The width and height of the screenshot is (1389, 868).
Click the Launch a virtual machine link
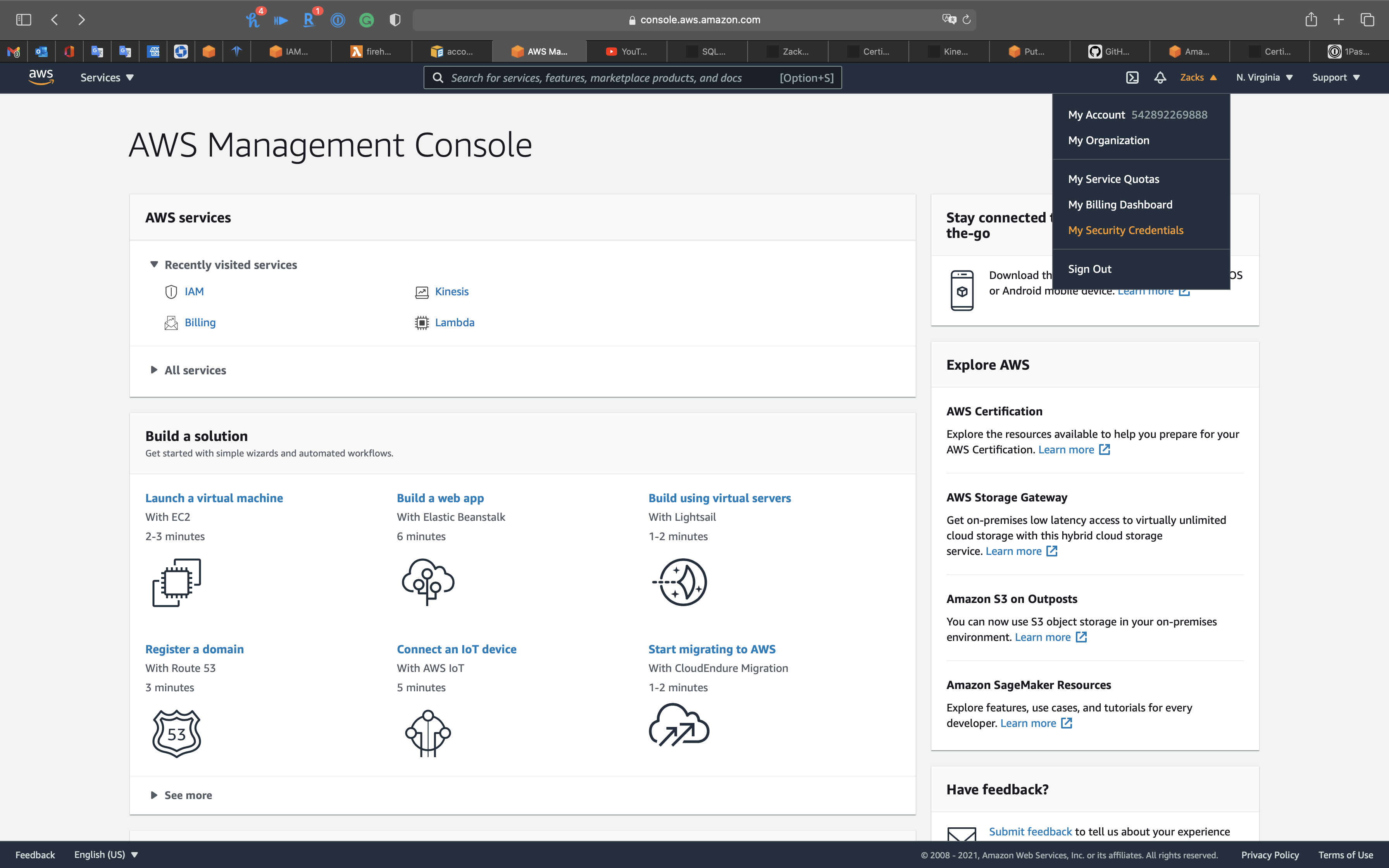(x=214, y=498)
